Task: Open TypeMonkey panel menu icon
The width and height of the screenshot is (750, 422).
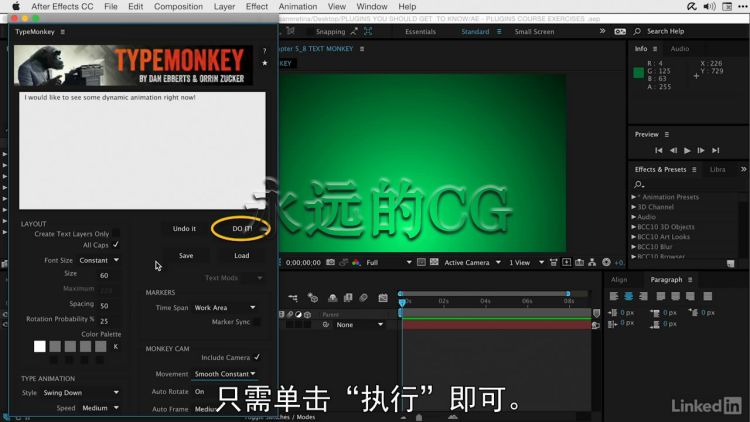Action: pyautogui.click(x=63, y=32)
